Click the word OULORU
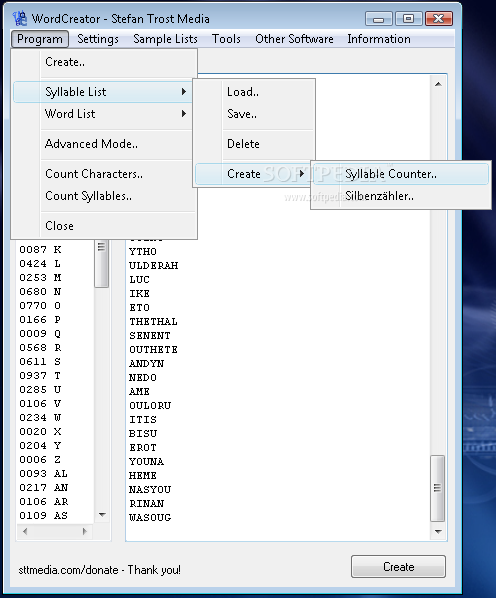Image resolution: width=496 pixels, height=598 pixels. click(x=150, y=405)
